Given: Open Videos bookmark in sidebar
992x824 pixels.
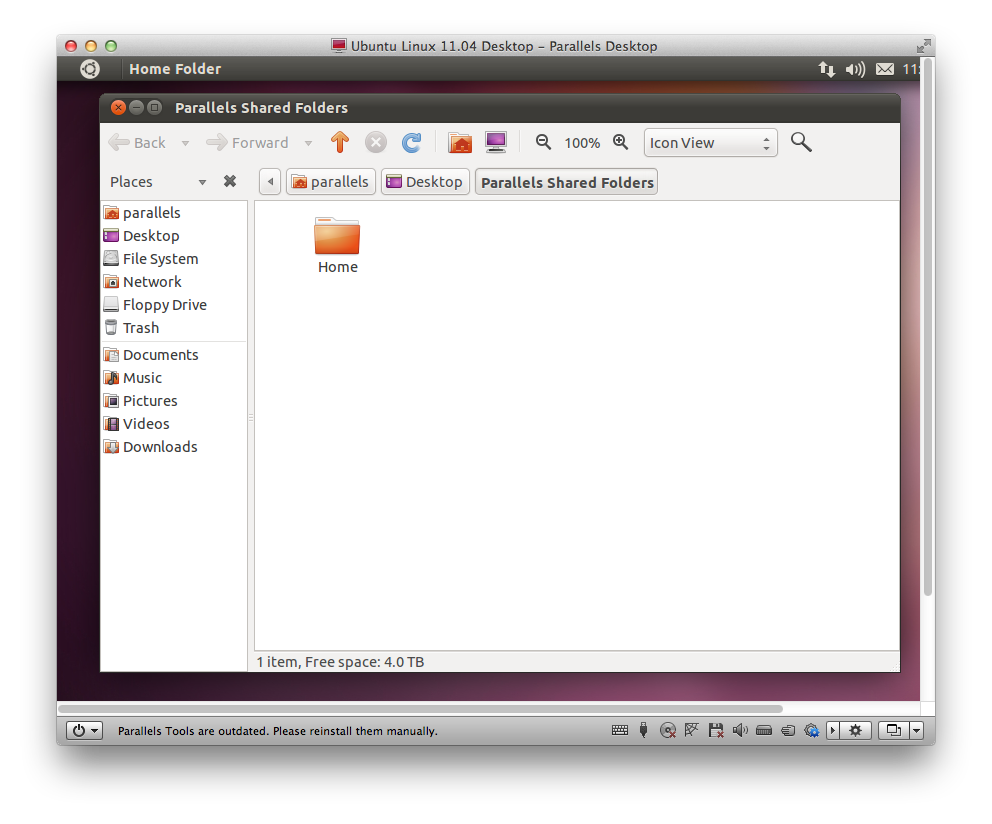Looking at the screenshot, I should (174, 424).
